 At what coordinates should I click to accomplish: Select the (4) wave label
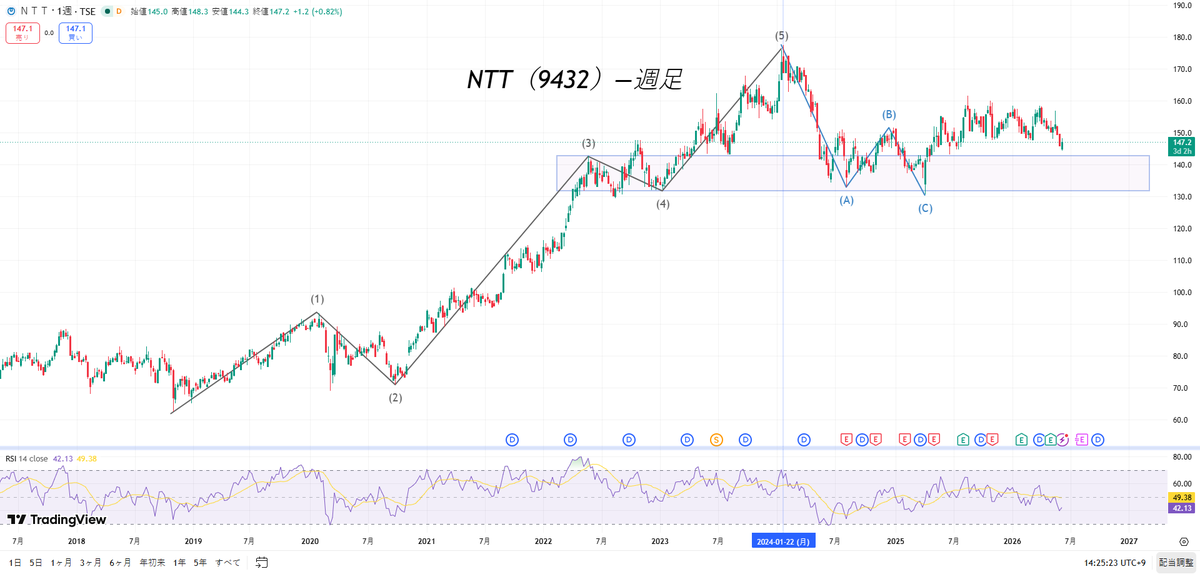click(x=663, y=204)
